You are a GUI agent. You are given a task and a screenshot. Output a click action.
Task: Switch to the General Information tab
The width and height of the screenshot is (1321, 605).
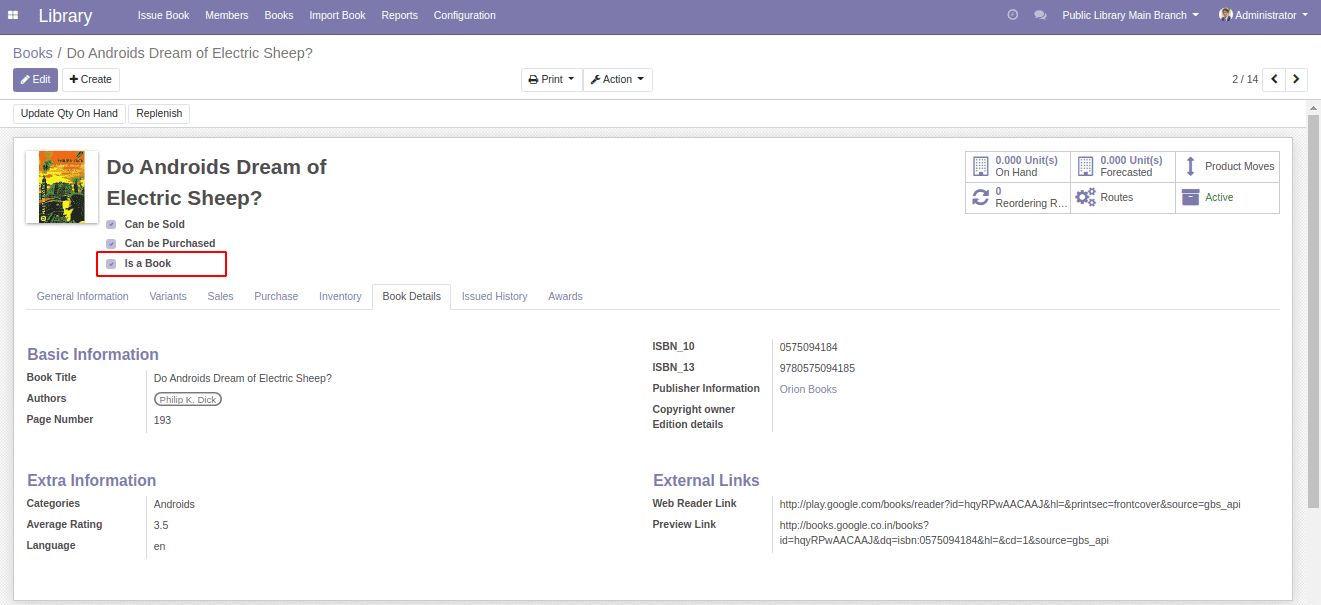click(82, 297)
